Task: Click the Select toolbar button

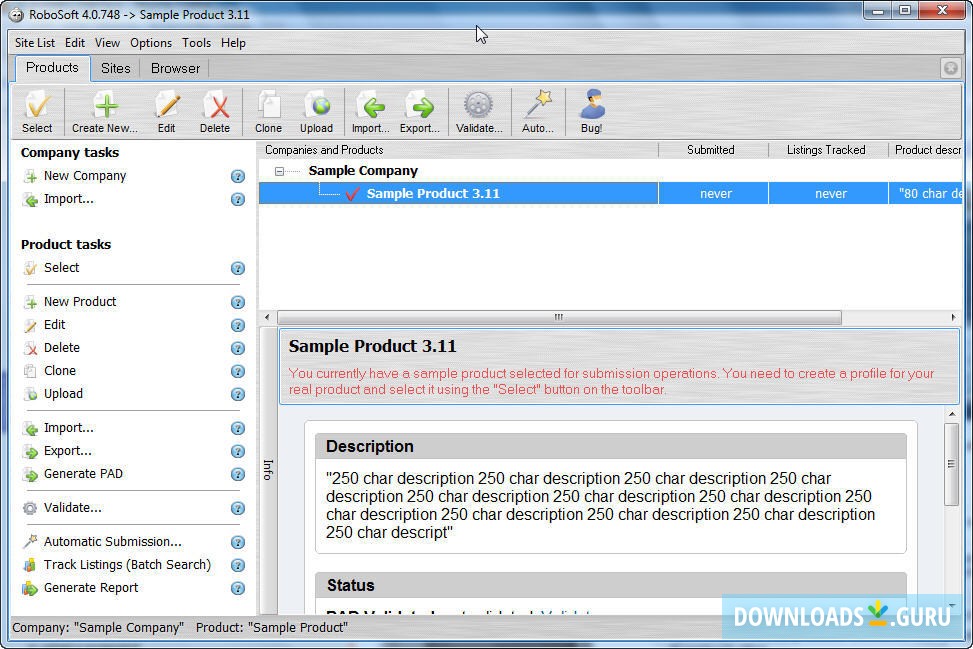Action: click(37, 112)
